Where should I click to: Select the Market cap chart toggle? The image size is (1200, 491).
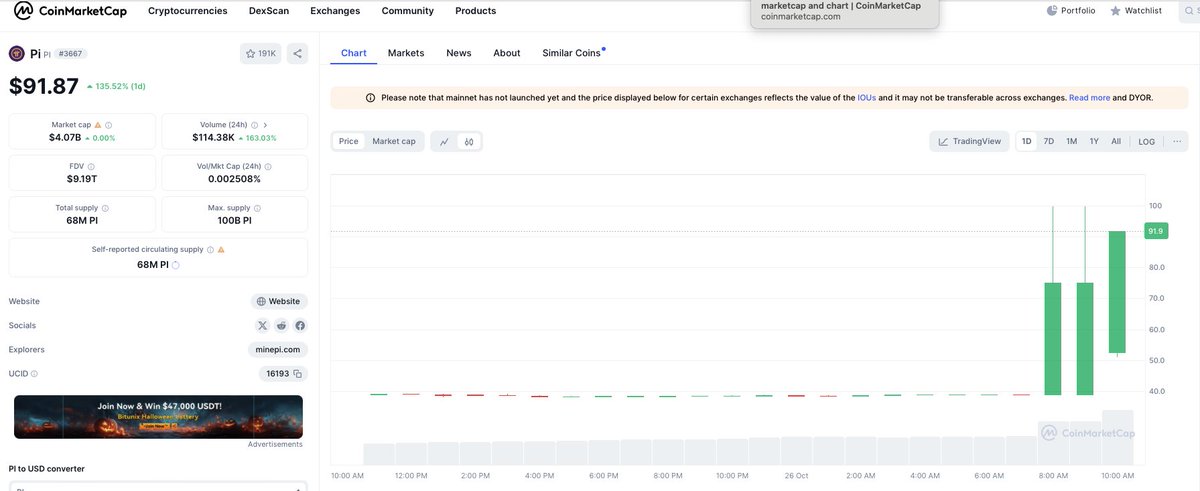394,142
